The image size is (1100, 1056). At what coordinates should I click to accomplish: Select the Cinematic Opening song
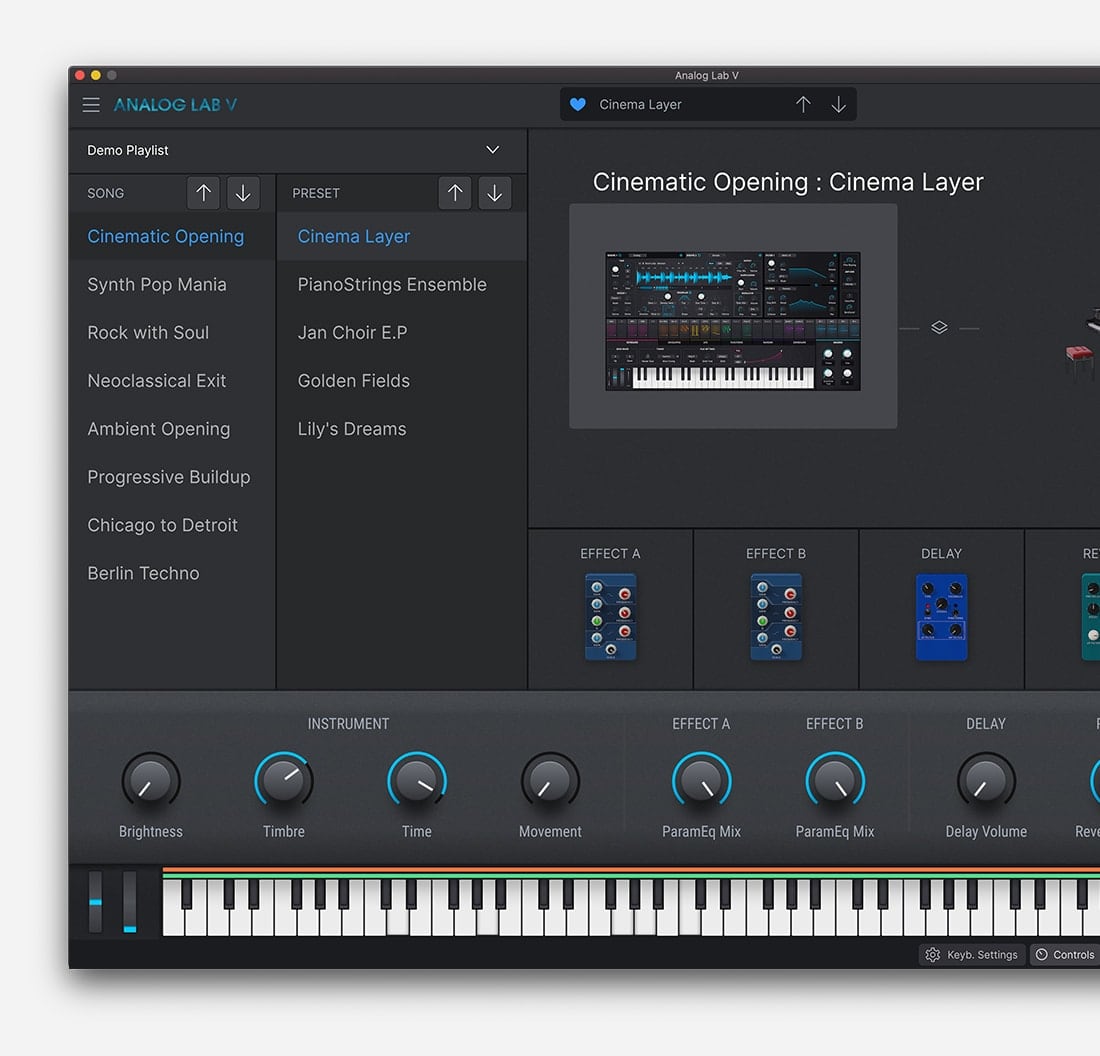172,236
